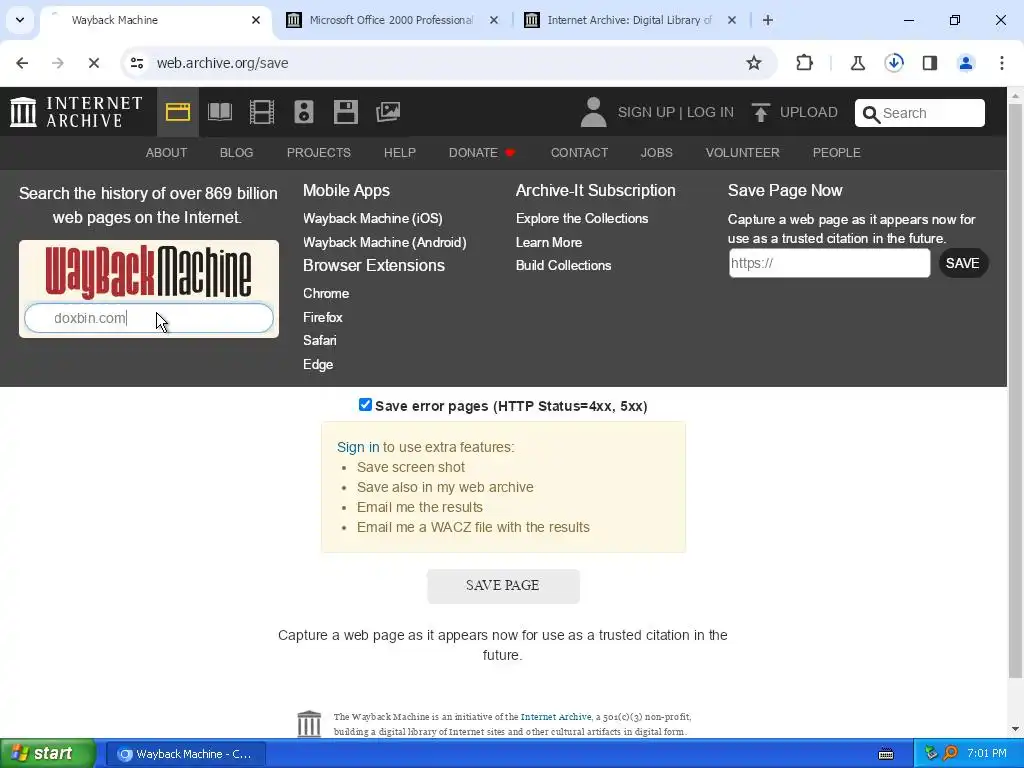Viewport: 1024px width, 768px height.
Task: Click the SAVE button in Save Page Now
Action: point(963,263)
